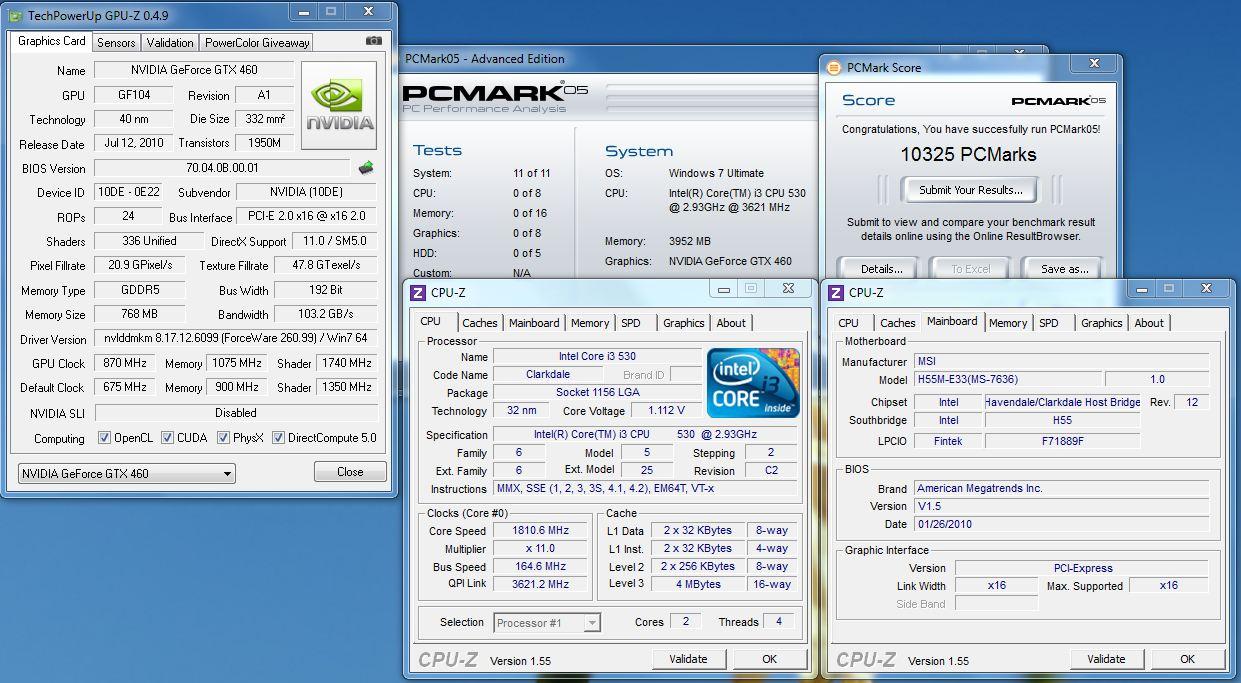
Task: Open the NVIDIA GeForce GTX 460 dropdown
Action: tap(127, 473)
